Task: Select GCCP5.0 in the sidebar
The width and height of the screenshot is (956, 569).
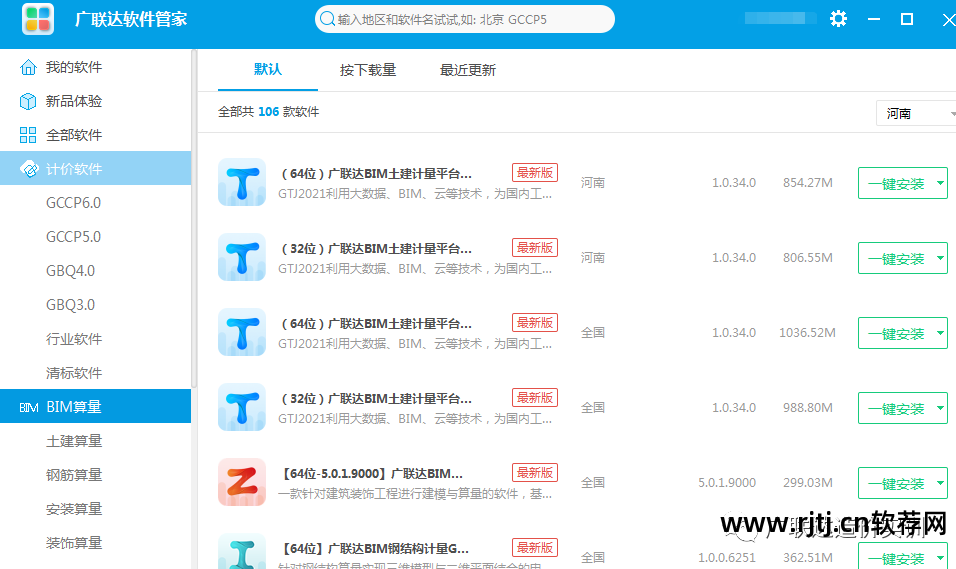Action: [x=74, y=237]
